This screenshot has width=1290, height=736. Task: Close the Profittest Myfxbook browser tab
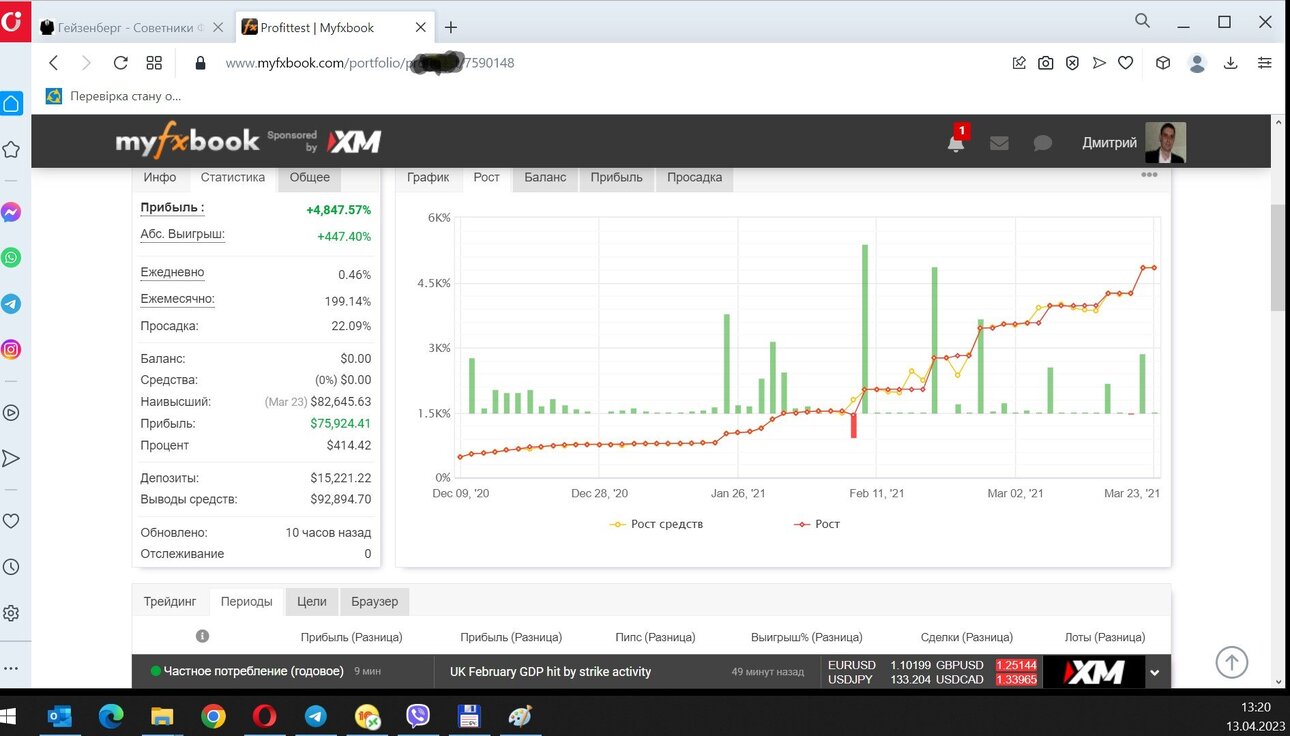(421, 28)
